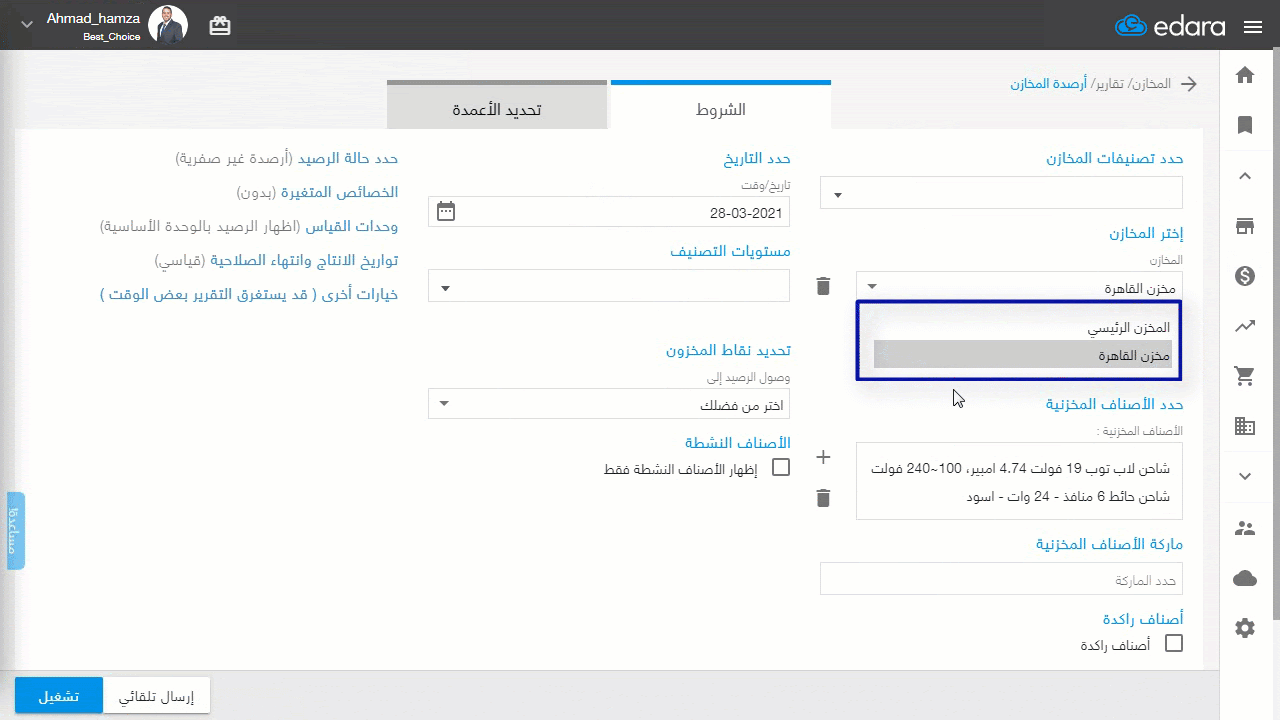Switch to the الشروط tab

(x=721, y=106)
